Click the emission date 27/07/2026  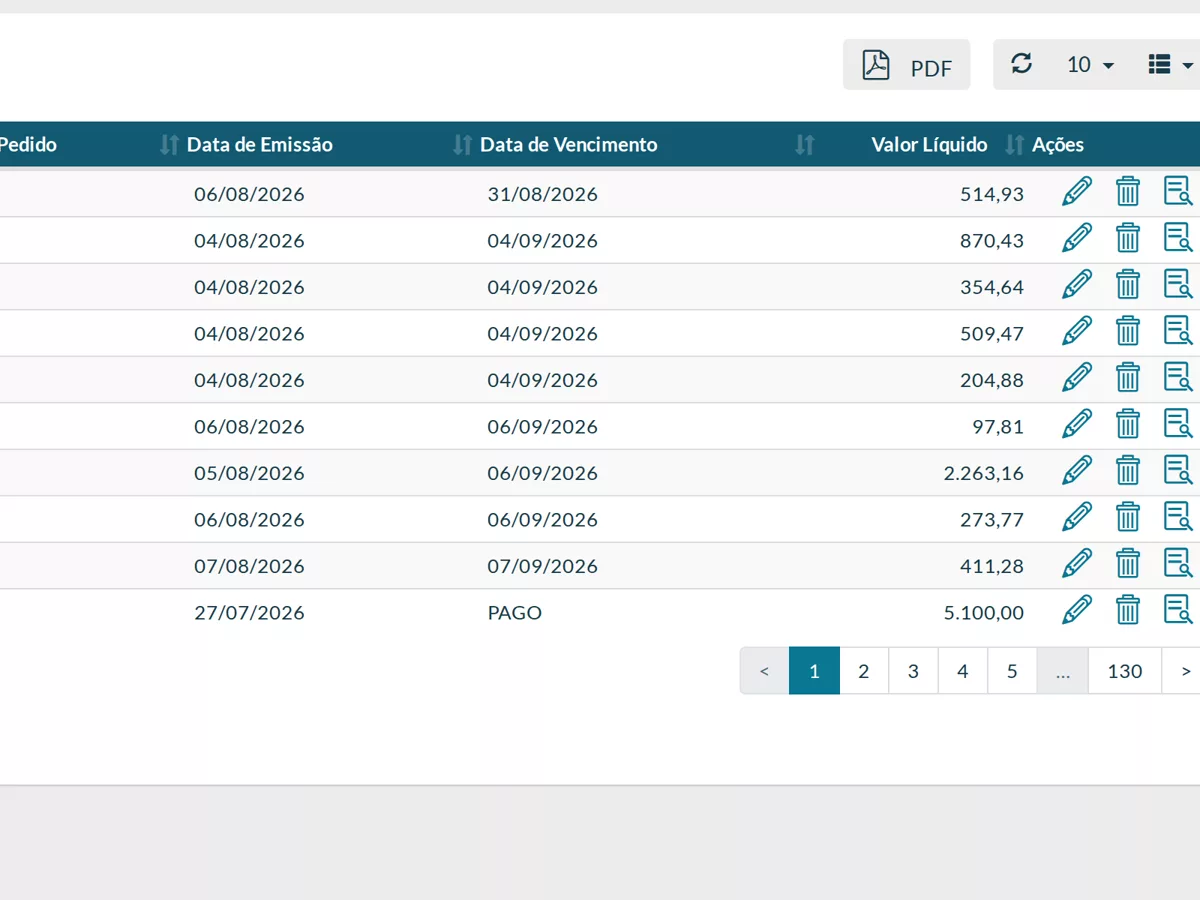click(x=249, y=613)
